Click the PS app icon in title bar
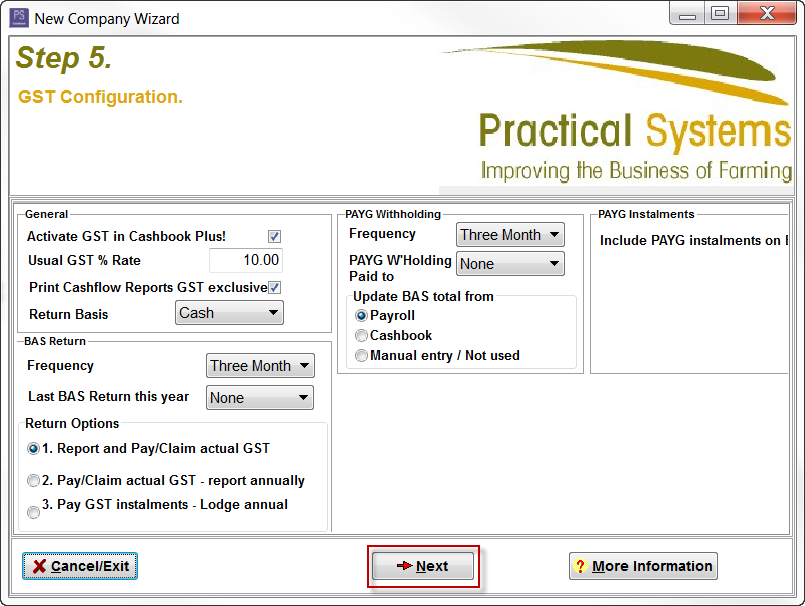 19,18
